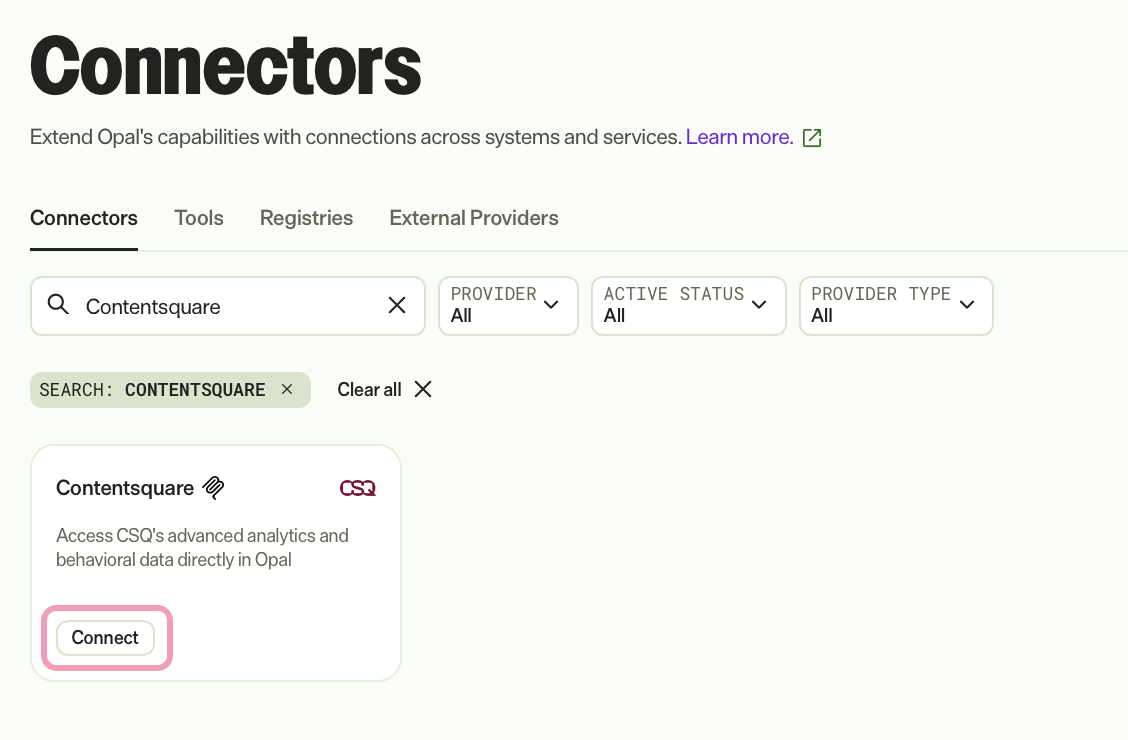1128x740 pixels.
Task: Click the X next to Clear all
Action: click(x=423, y=389)
